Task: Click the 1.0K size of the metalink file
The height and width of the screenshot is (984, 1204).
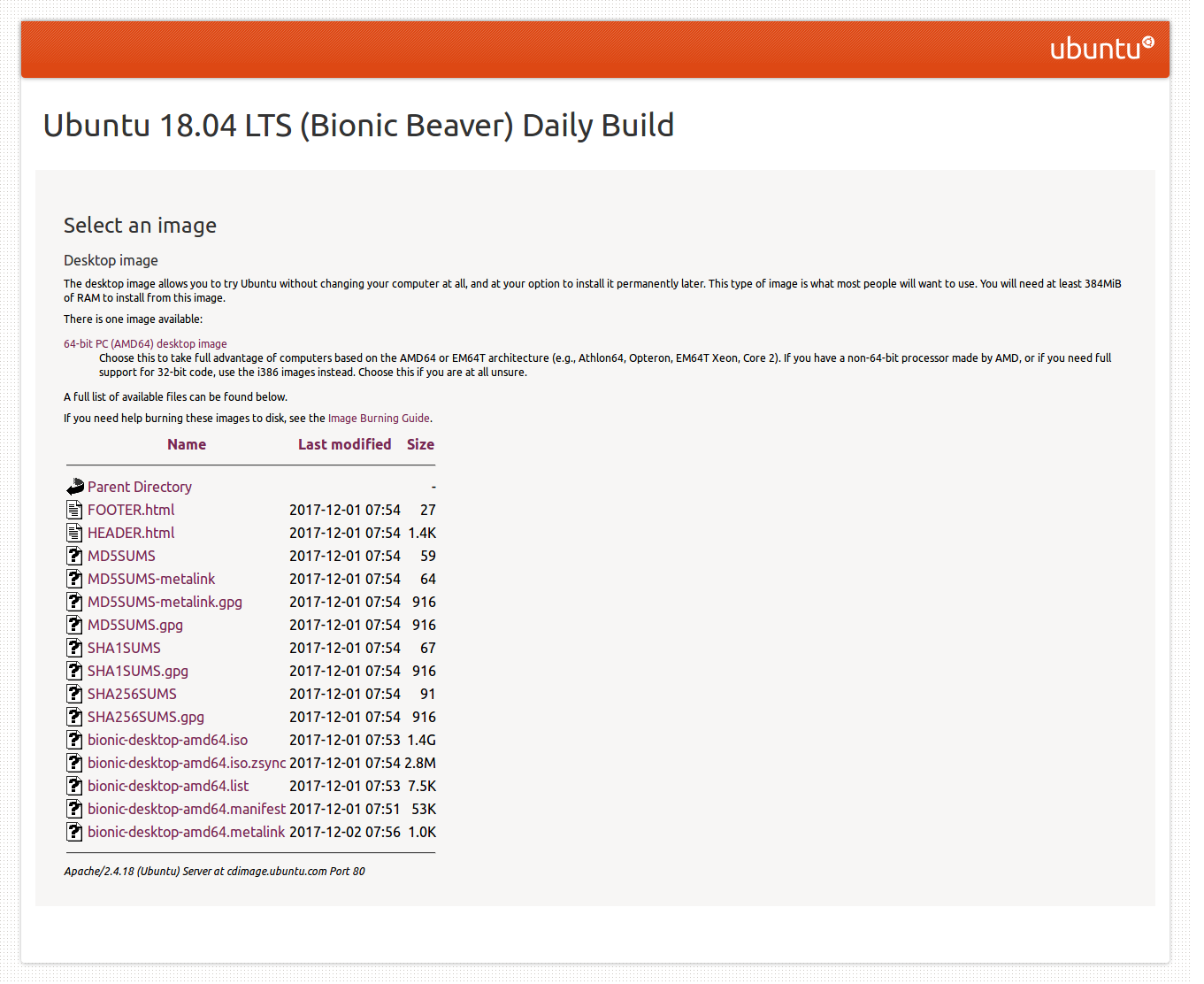Action: click(x=422, y=832)
